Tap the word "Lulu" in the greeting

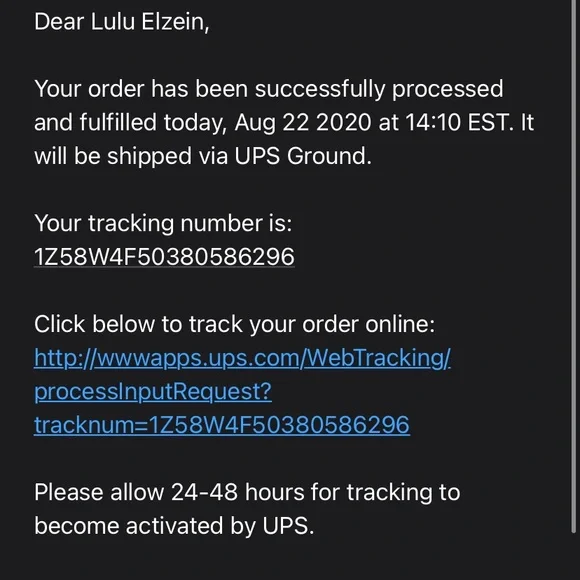112,21
